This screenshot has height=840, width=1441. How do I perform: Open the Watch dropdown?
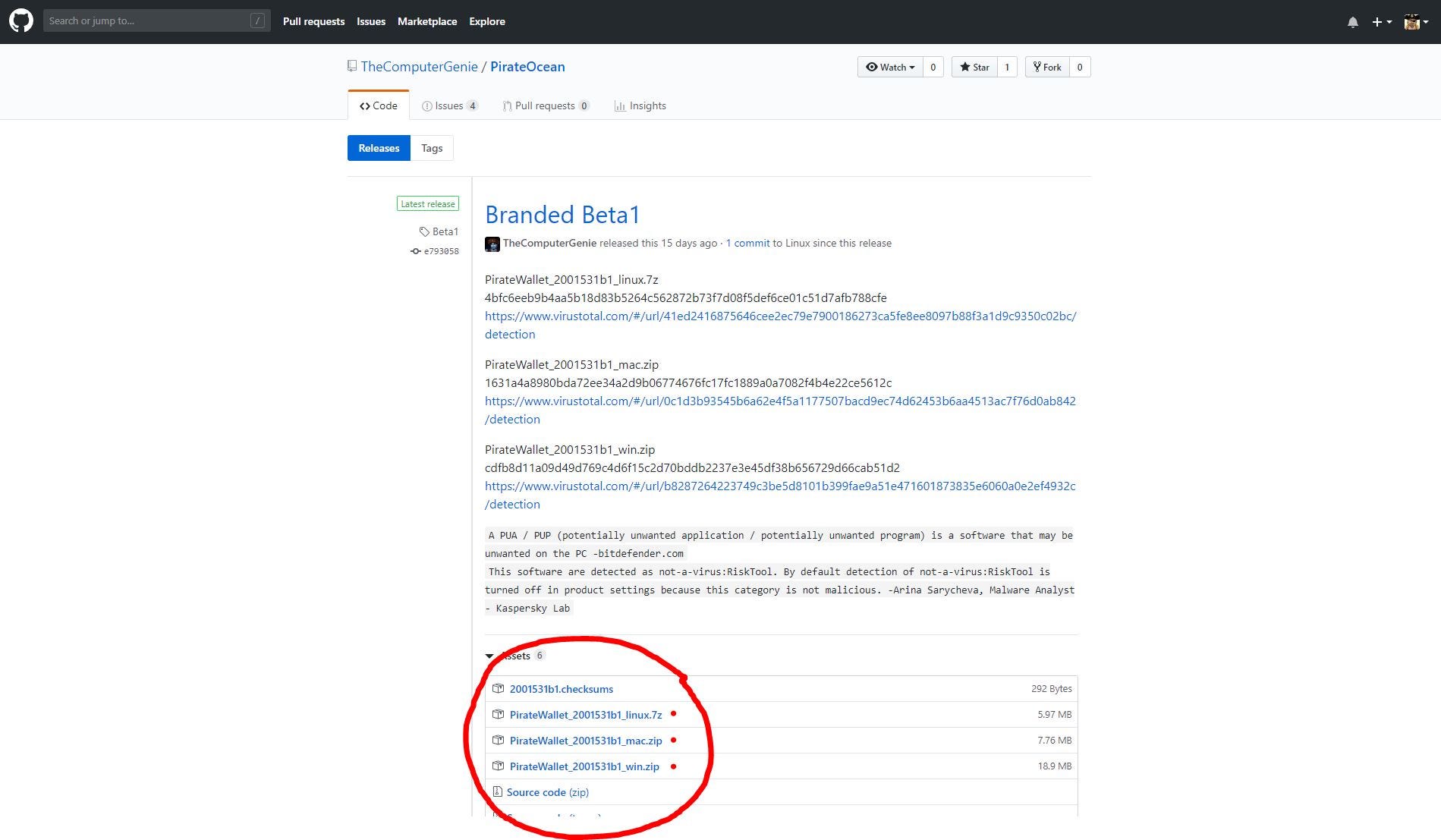tap(890, 67)
